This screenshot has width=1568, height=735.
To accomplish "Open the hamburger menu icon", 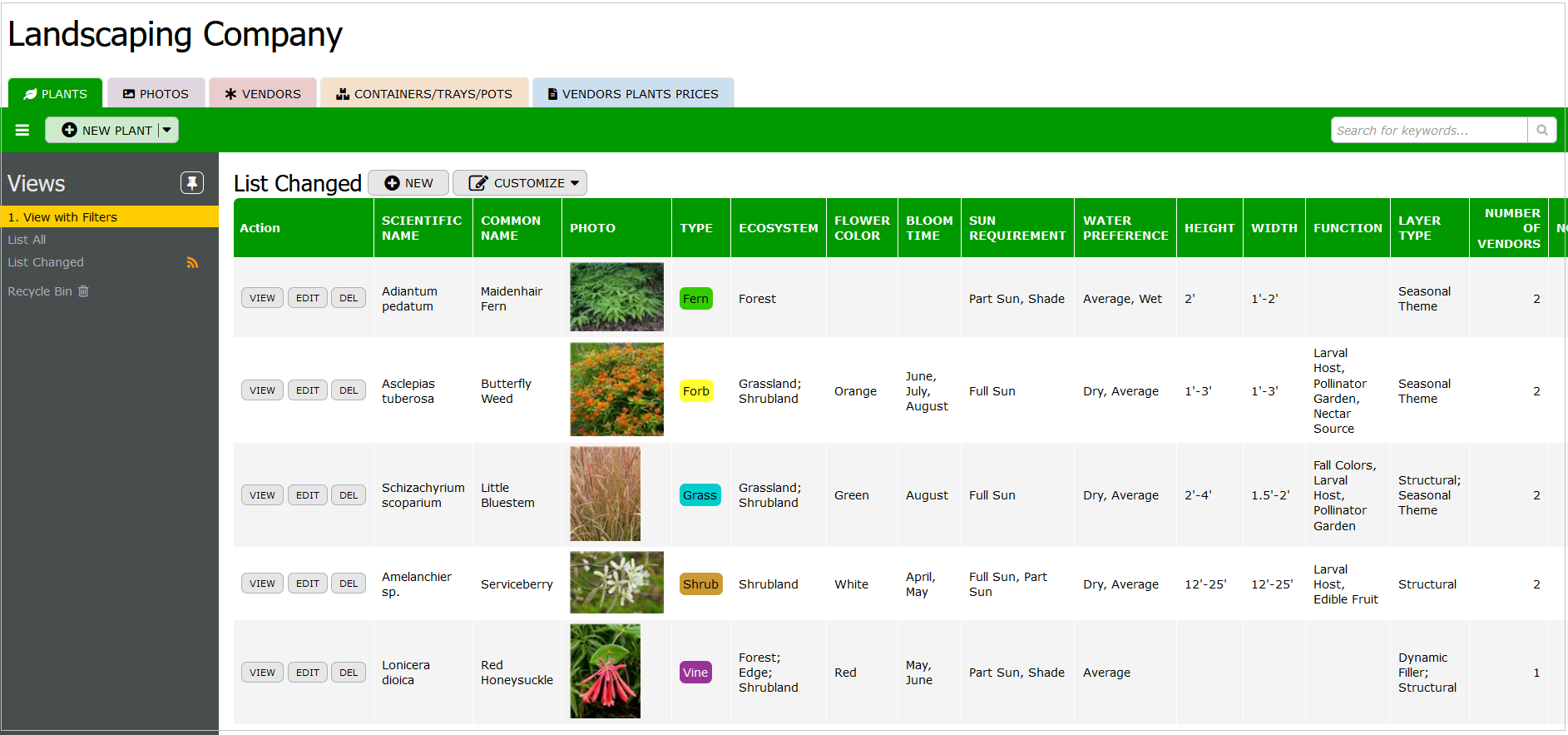I will point(22,130).
